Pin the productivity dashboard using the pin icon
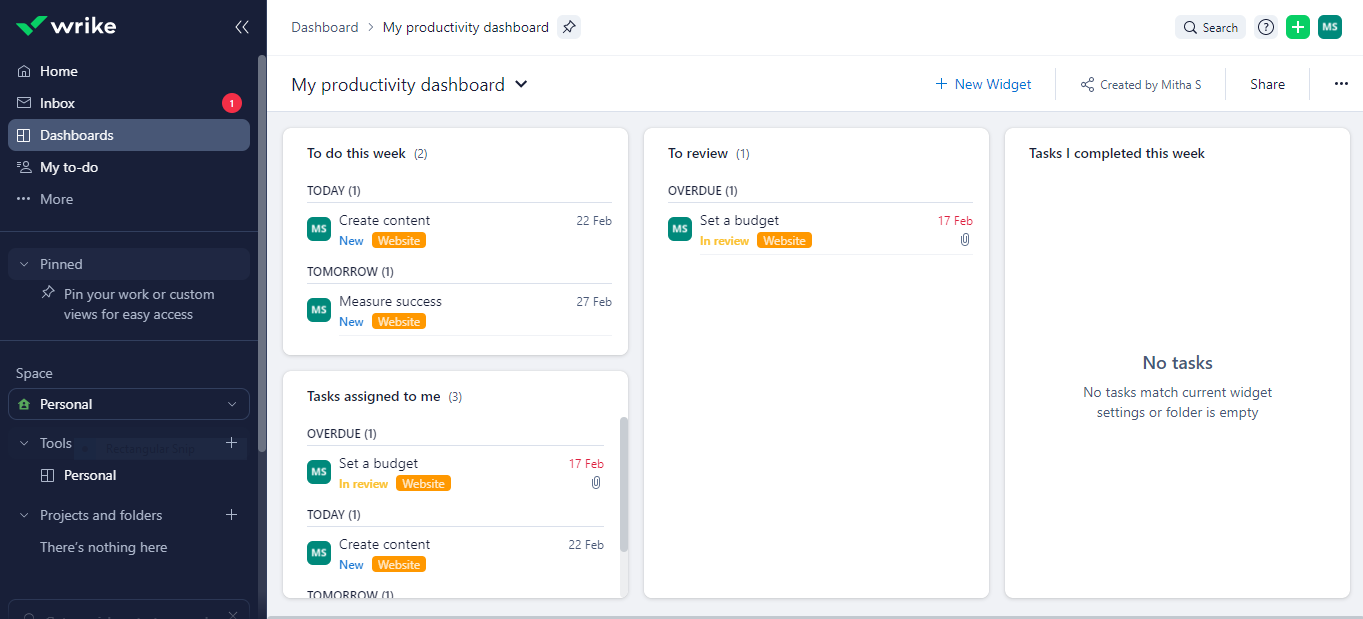The image size is (1363, 619). coord(568,27)
